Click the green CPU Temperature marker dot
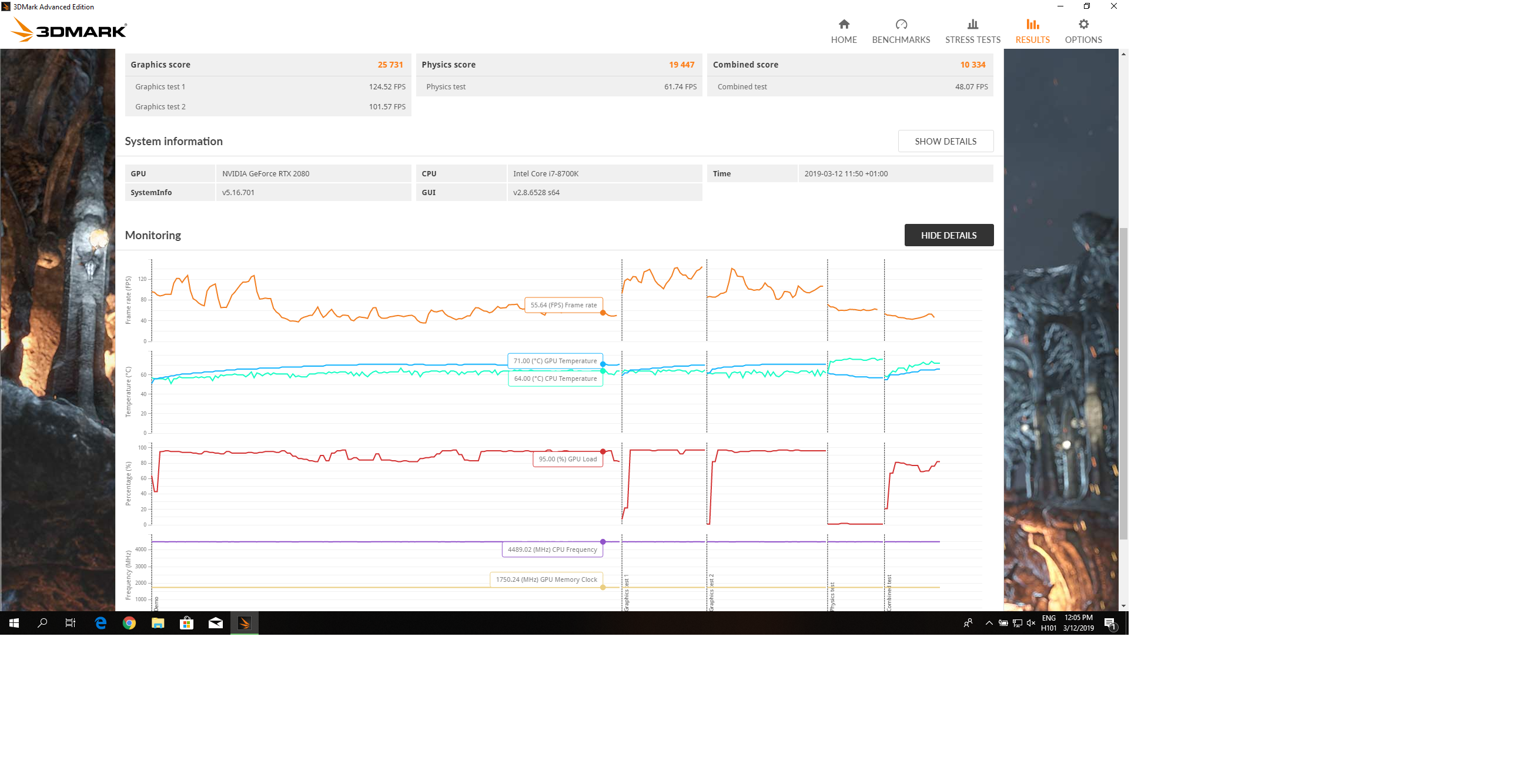Image resolution: width=1526 pixels, height=784 pixels. (603, 371)
